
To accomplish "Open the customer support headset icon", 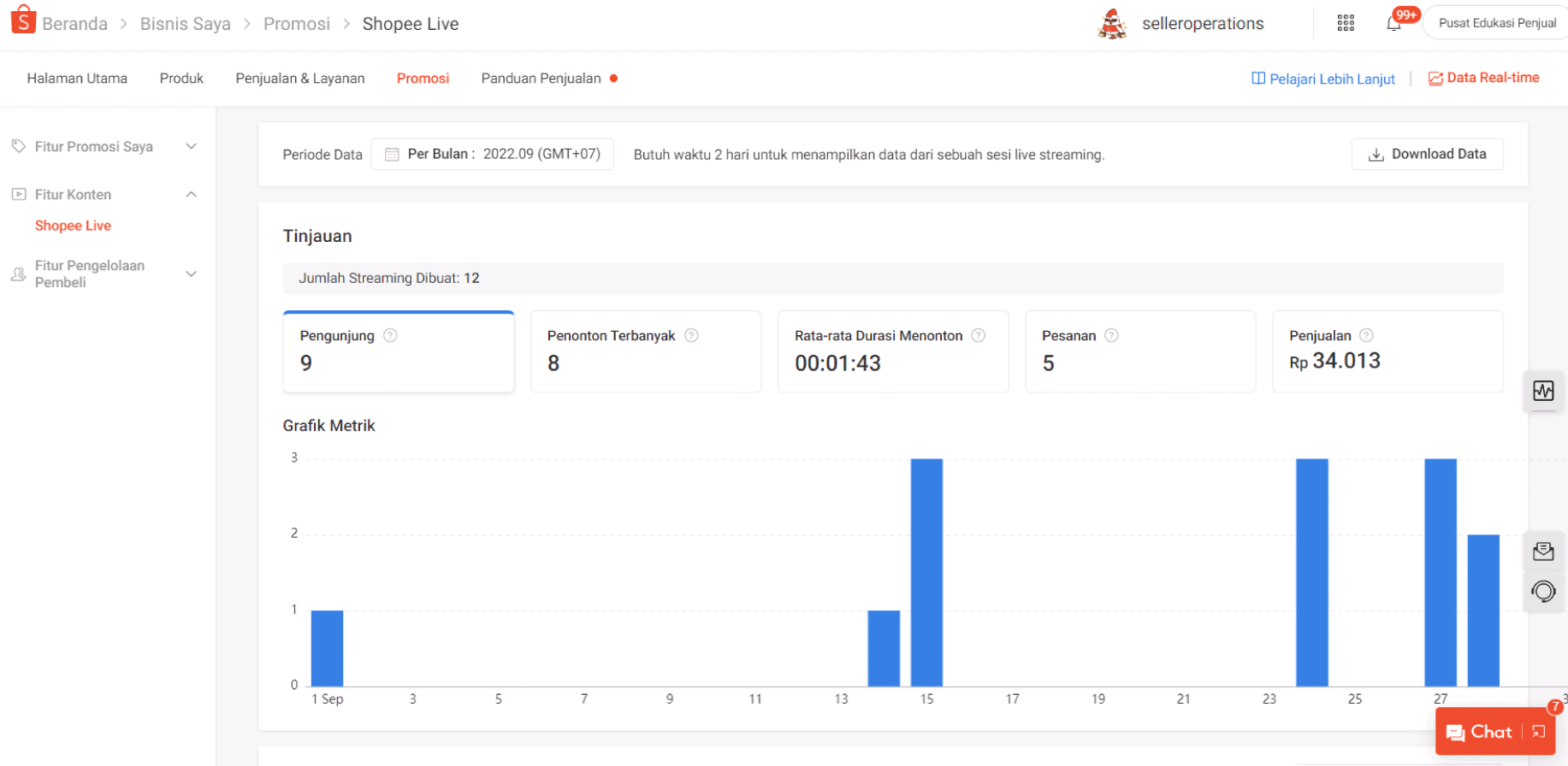I will [x=1543, y=592].
